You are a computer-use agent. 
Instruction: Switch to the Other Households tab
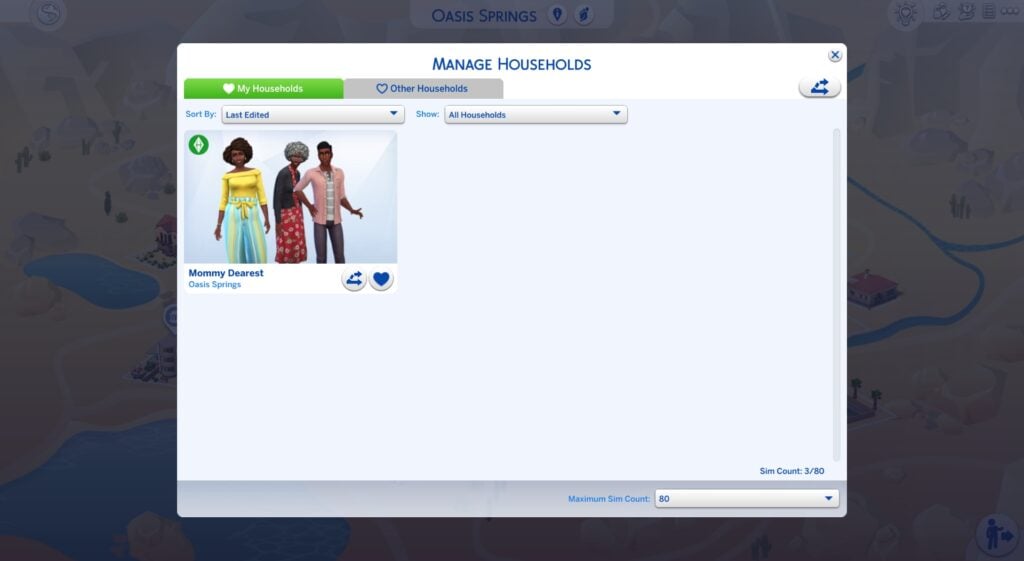point(423,89)
